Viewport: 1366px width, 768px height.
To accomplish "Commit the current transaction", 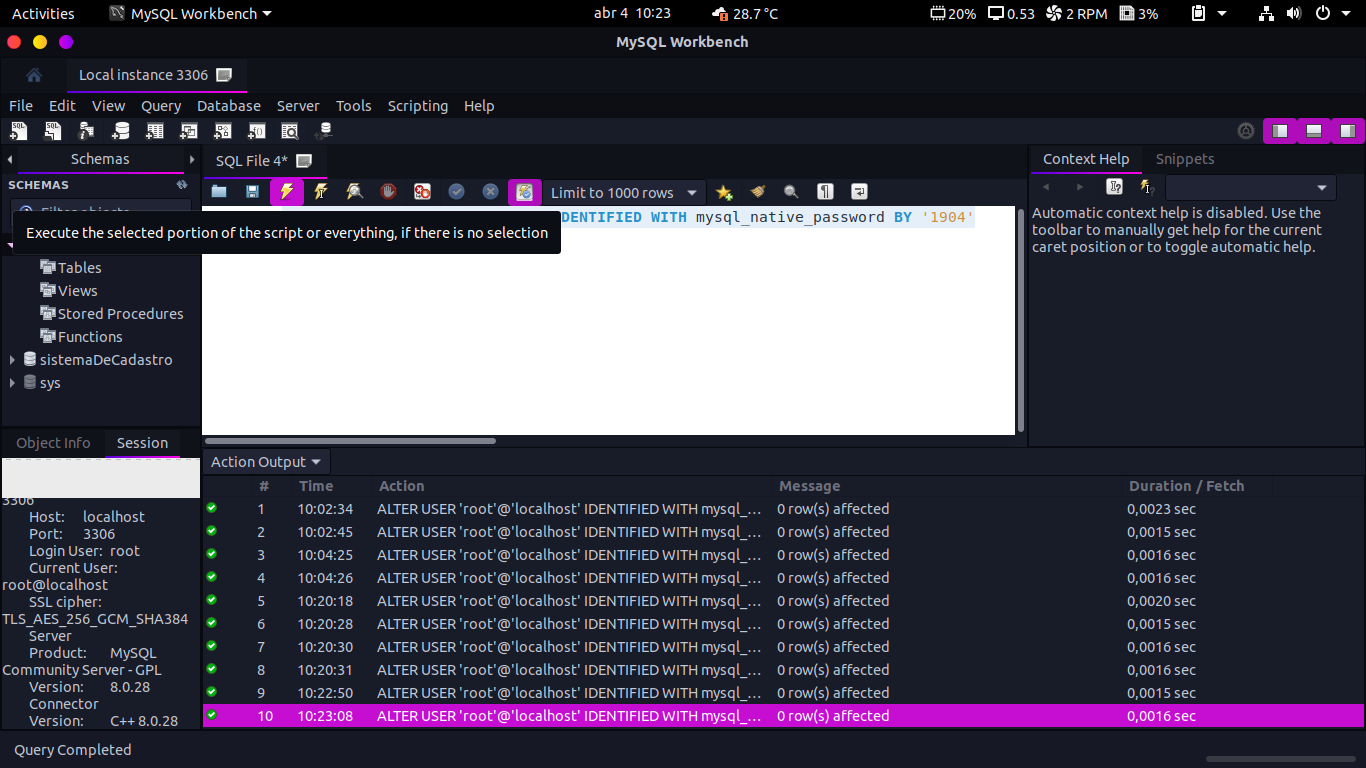I will pos(457,192).
